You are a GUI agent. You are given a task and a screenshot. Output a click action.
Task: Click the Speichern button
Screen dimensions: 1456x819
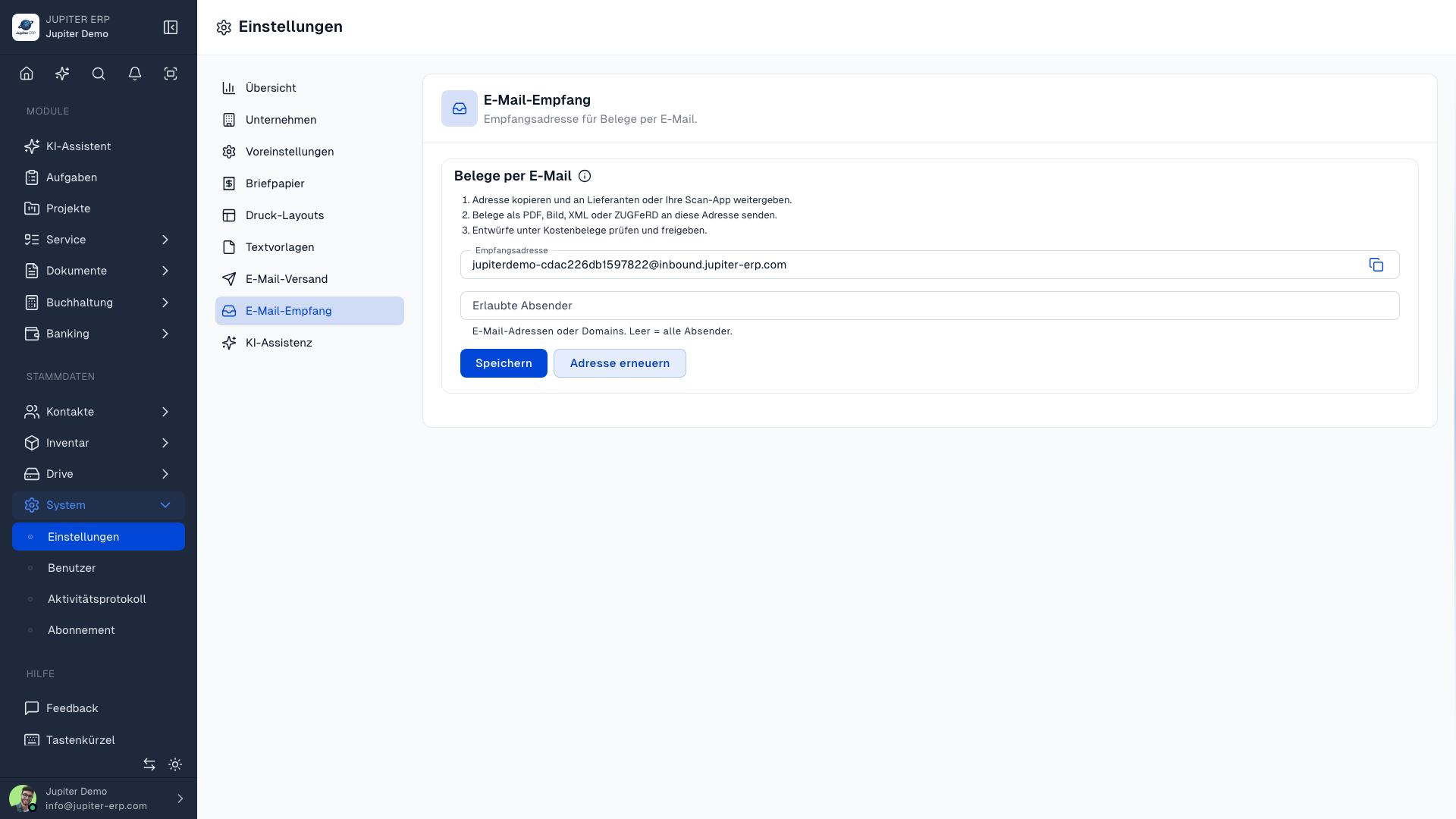coord(504,363)
